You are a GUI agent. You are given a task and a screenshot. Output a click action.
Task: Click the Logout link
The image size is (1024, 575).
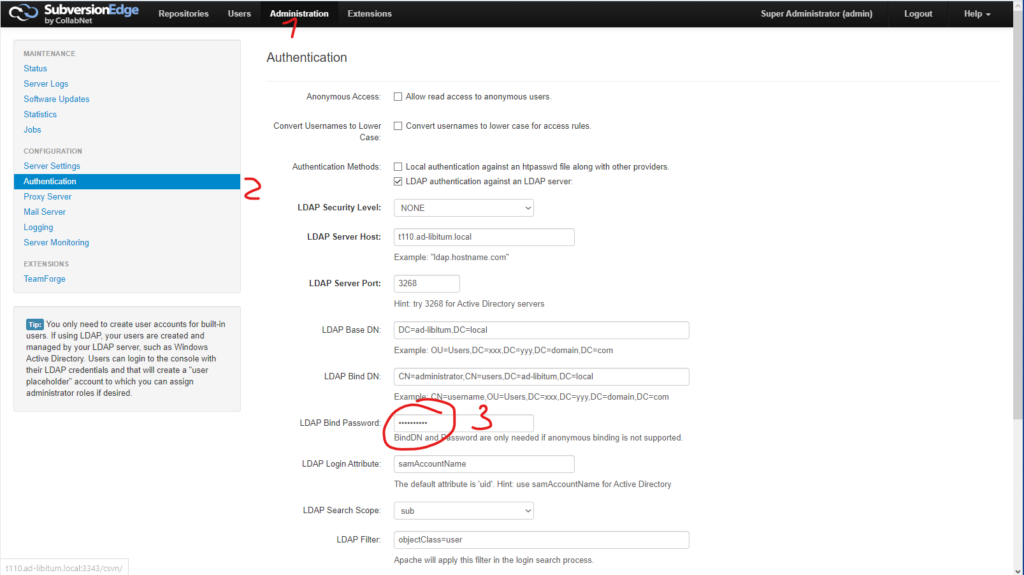tap(918, 14)
